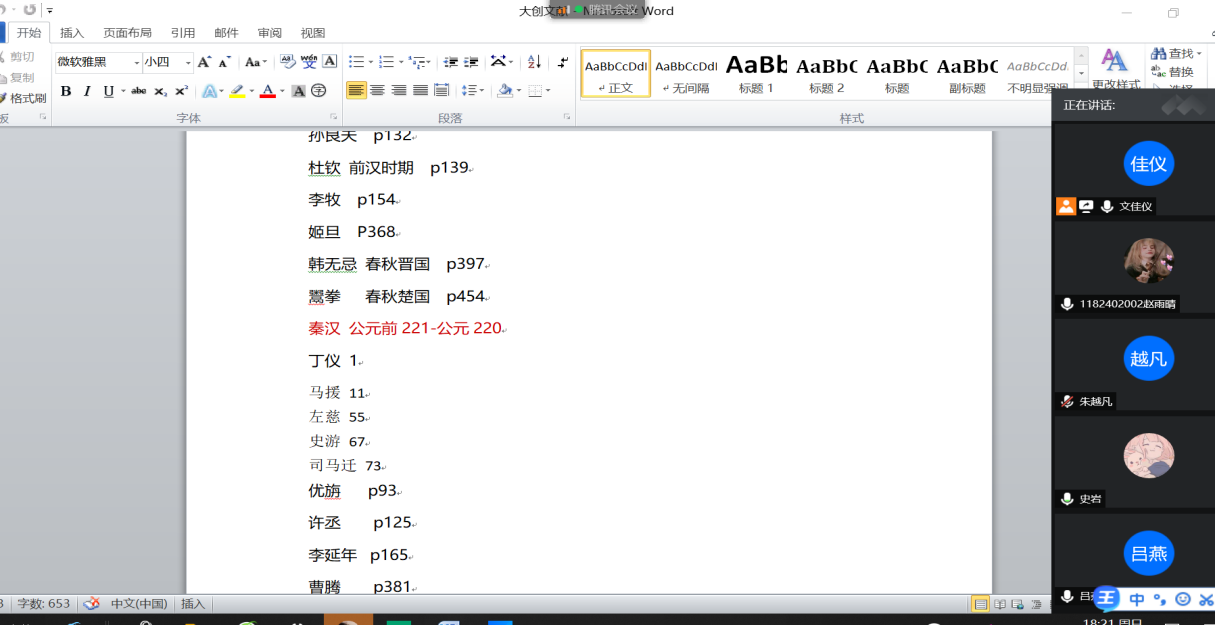The width and height of the screenshot is (1215, 625).
Task: Click the grow font size icon
Action: [204, 62]
